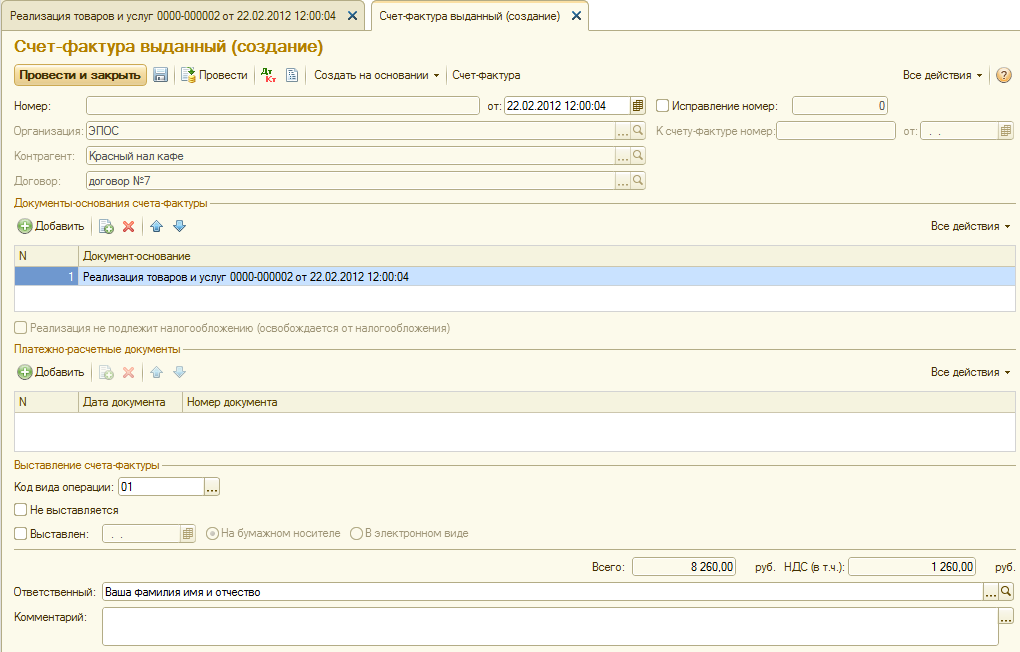
Task: Click the Ответственный field with Ваша фамилия
Action: tap(543, 591)
